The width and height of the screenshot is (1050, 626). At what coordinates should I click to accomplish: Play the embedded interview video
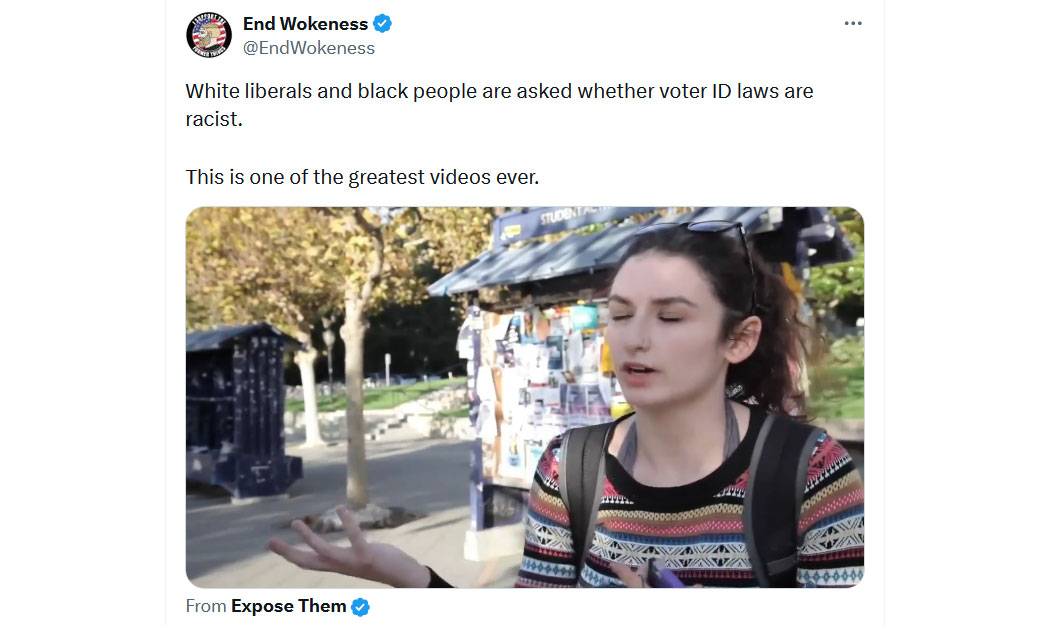(524, 397)
